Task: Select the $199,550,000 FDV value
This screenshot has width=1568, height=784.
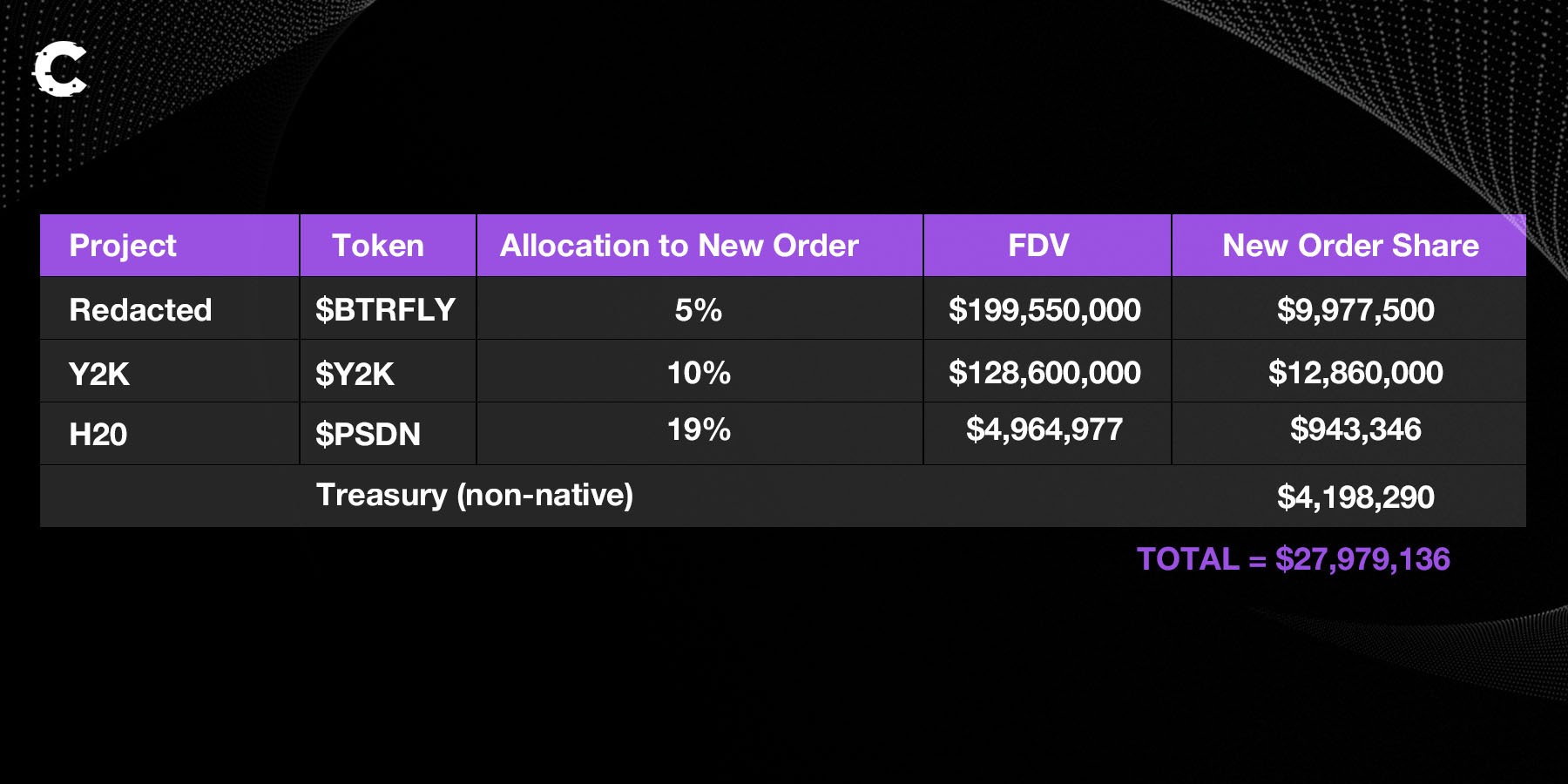Action: tap(1044, 310)
